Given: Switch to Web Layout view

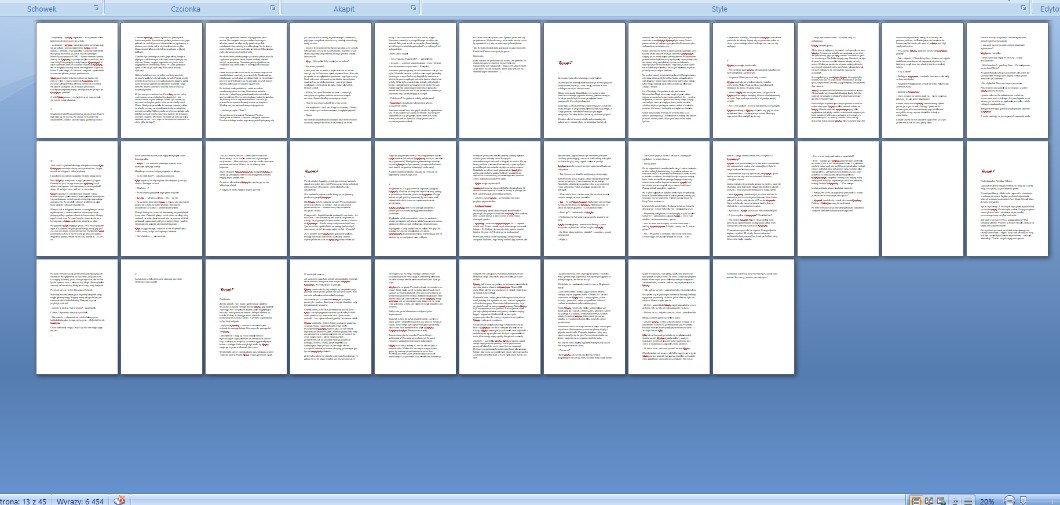Looking at the screenshot, I should point(941,499).
